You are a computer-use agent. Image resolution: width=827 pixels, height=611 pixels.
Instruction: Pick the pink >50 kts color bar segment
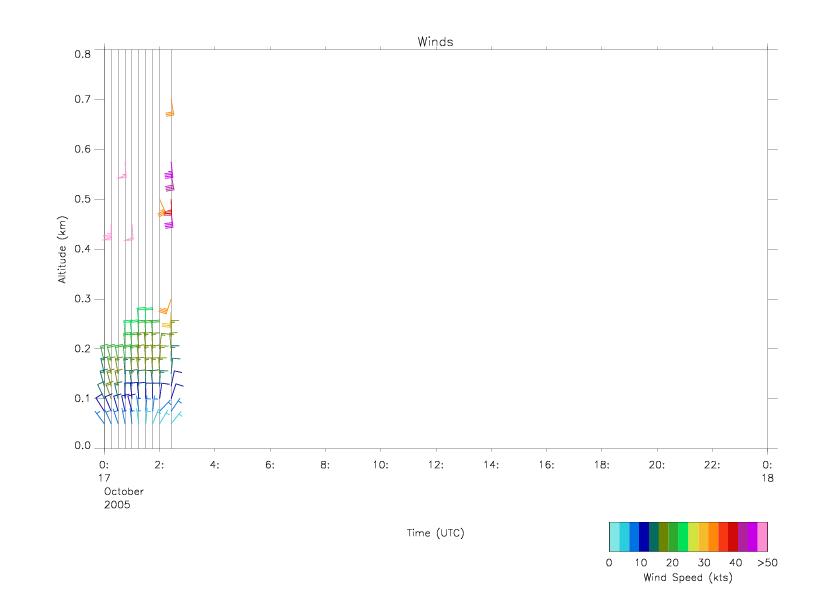[x=763, y=537]
